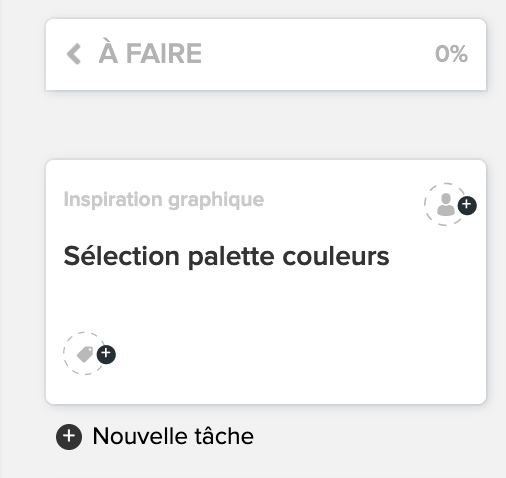Click the gray label-shaped tag glyph
The height and width of the screenshot is (478, 506).
(x=85, y=354)
